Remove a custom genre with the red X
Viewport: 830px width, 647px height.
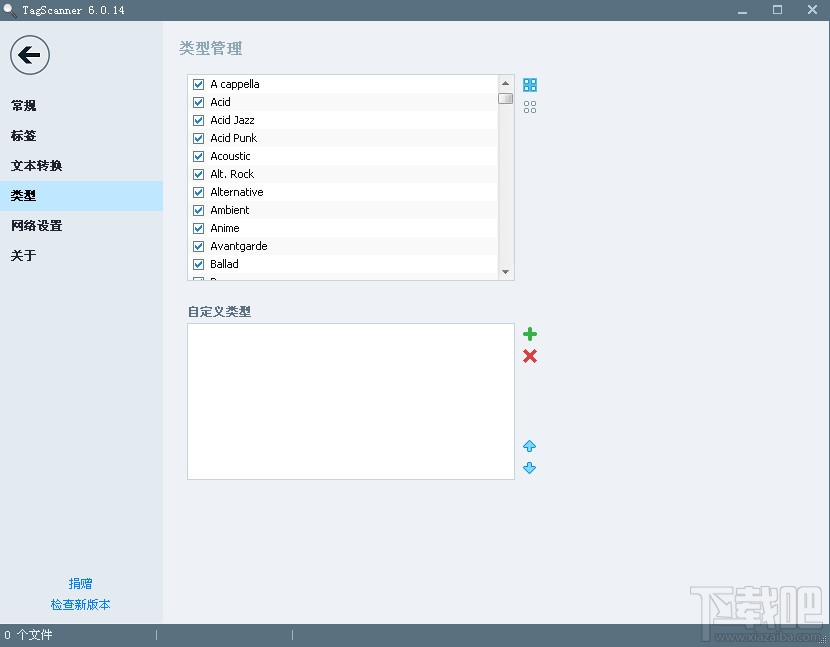tap(529, 356)
